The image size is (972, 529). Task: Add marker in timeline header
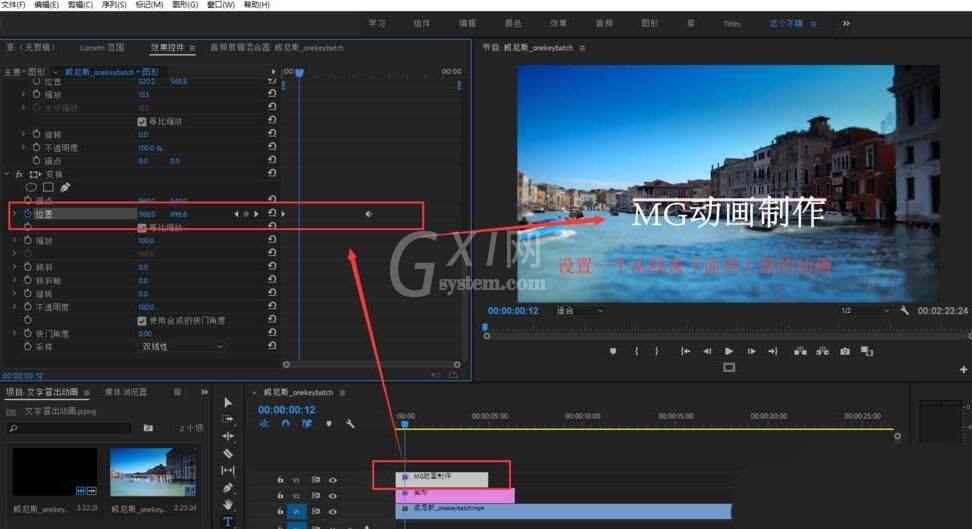pyautogui.click(x=329, y=424)
